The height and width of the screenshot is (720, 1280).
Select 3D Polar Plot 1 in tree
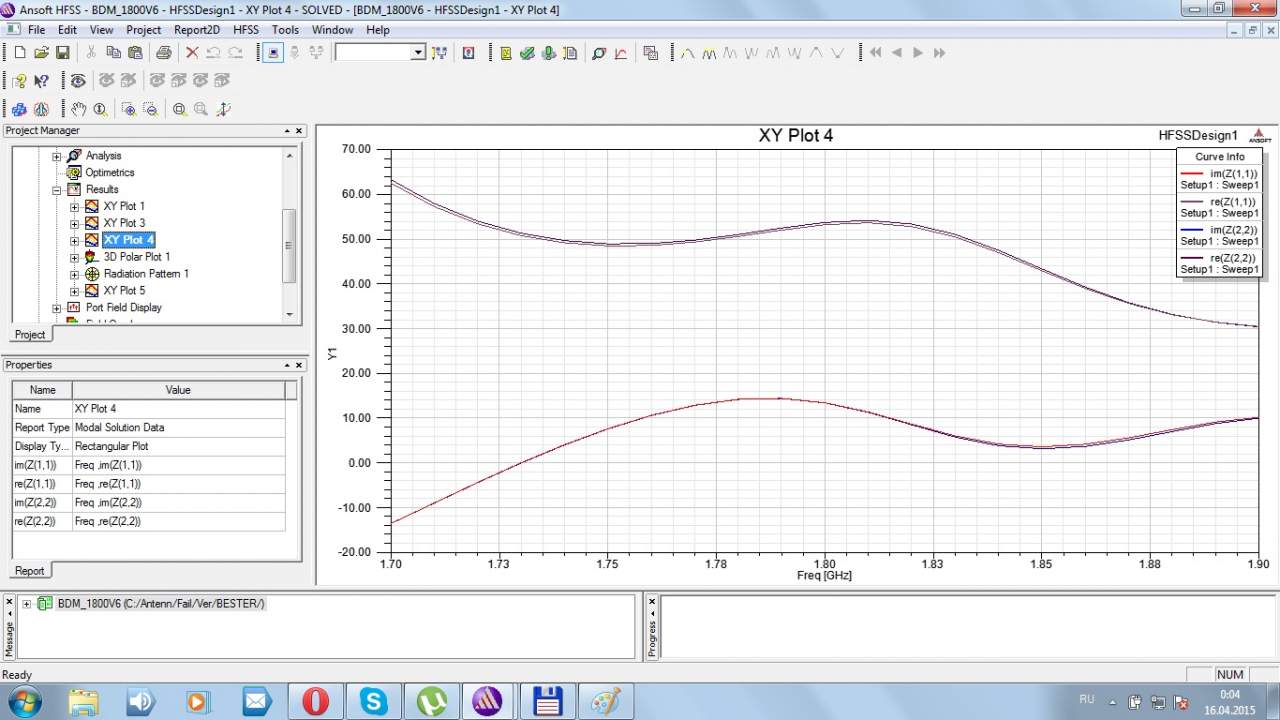136,257
